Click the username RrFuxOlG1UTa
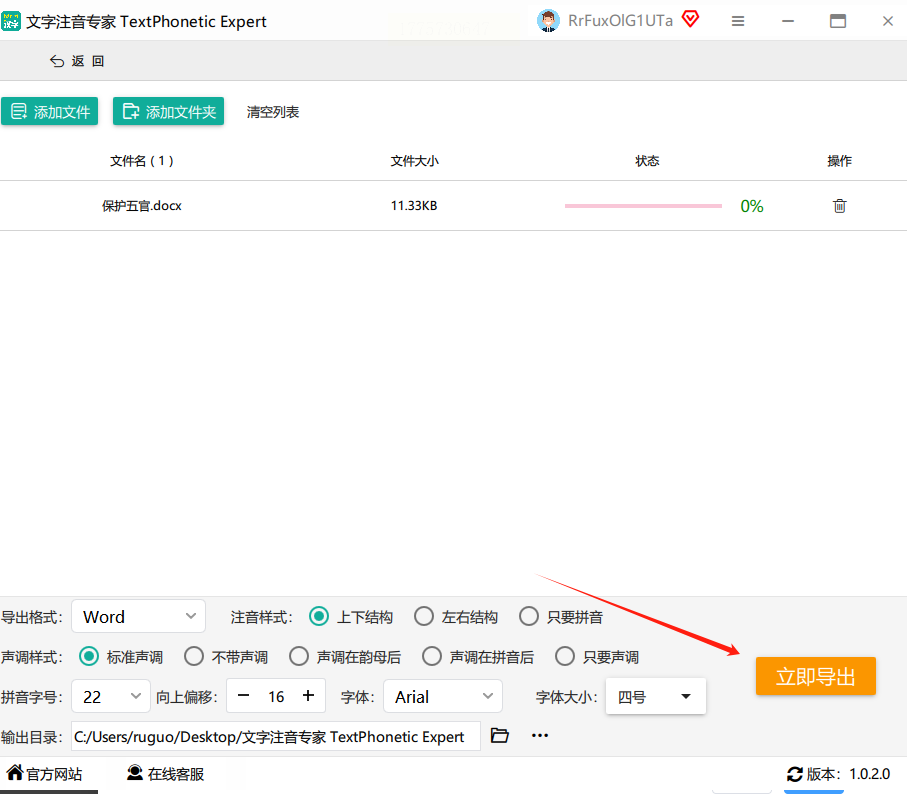The width and height of the screenshot is (907, 794). pos(620,21)
